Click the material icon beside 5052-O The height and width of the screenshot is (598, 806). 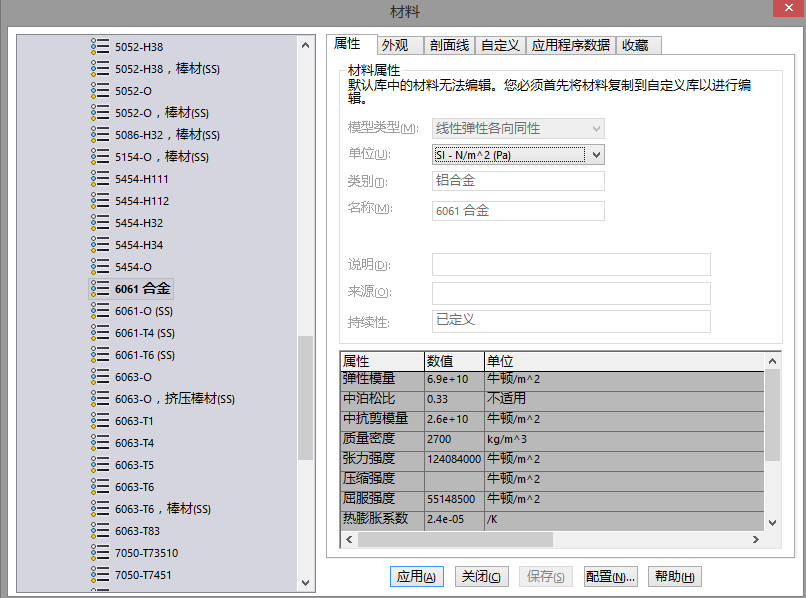100,90
